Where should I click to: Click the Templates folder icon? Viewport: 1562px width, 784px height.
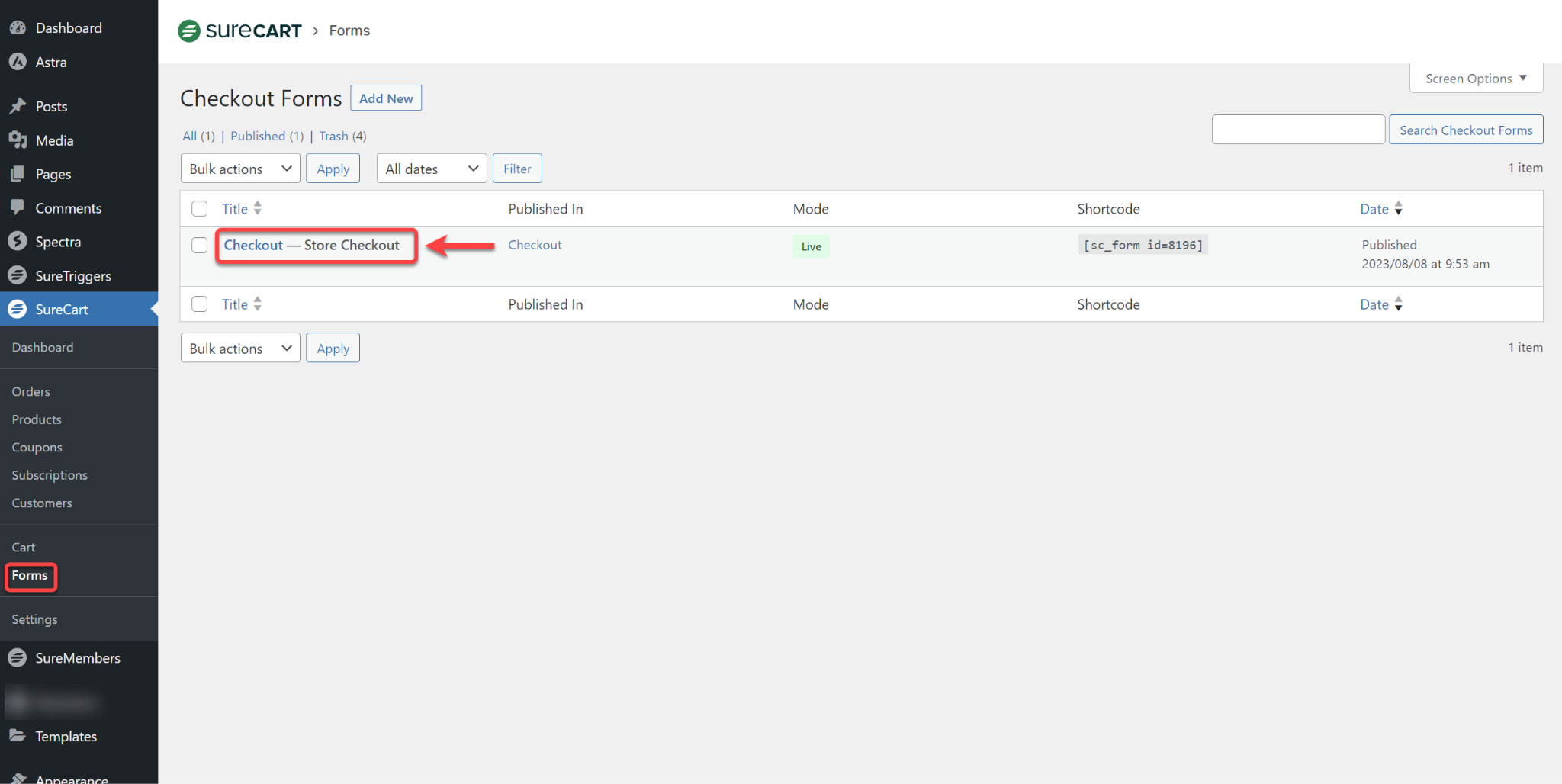[18, 736]
